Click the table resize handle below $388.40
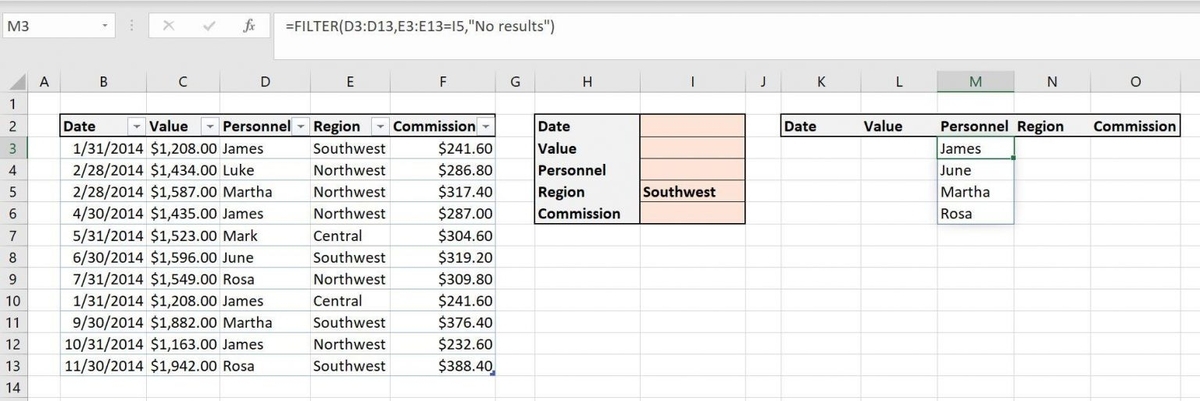The width and height of the screenshot is (1200, 401). coord(494,373)
